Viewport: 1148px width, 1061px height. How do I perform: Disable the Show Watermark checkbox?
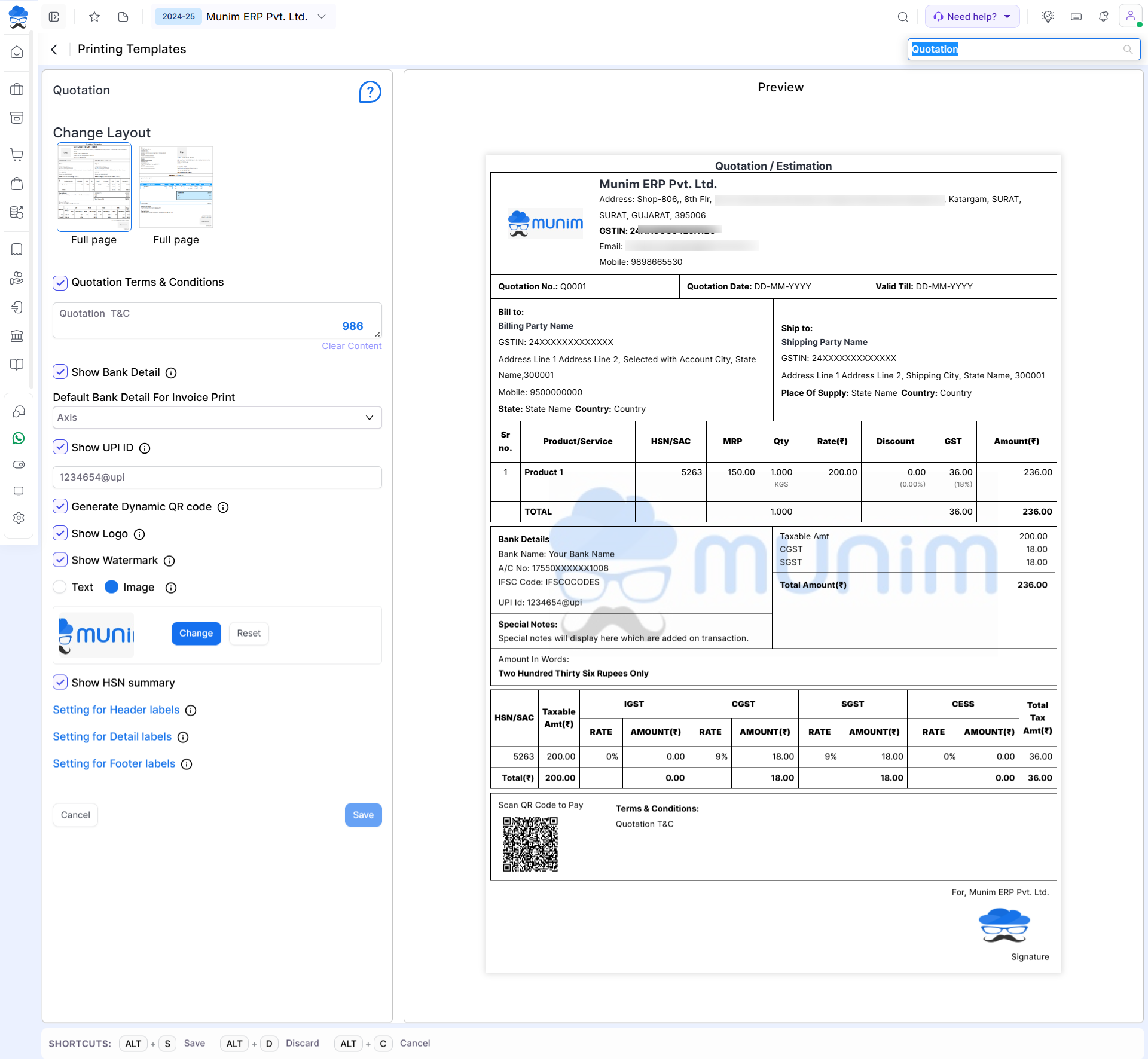pyautogui.click(x=60, y=560)
